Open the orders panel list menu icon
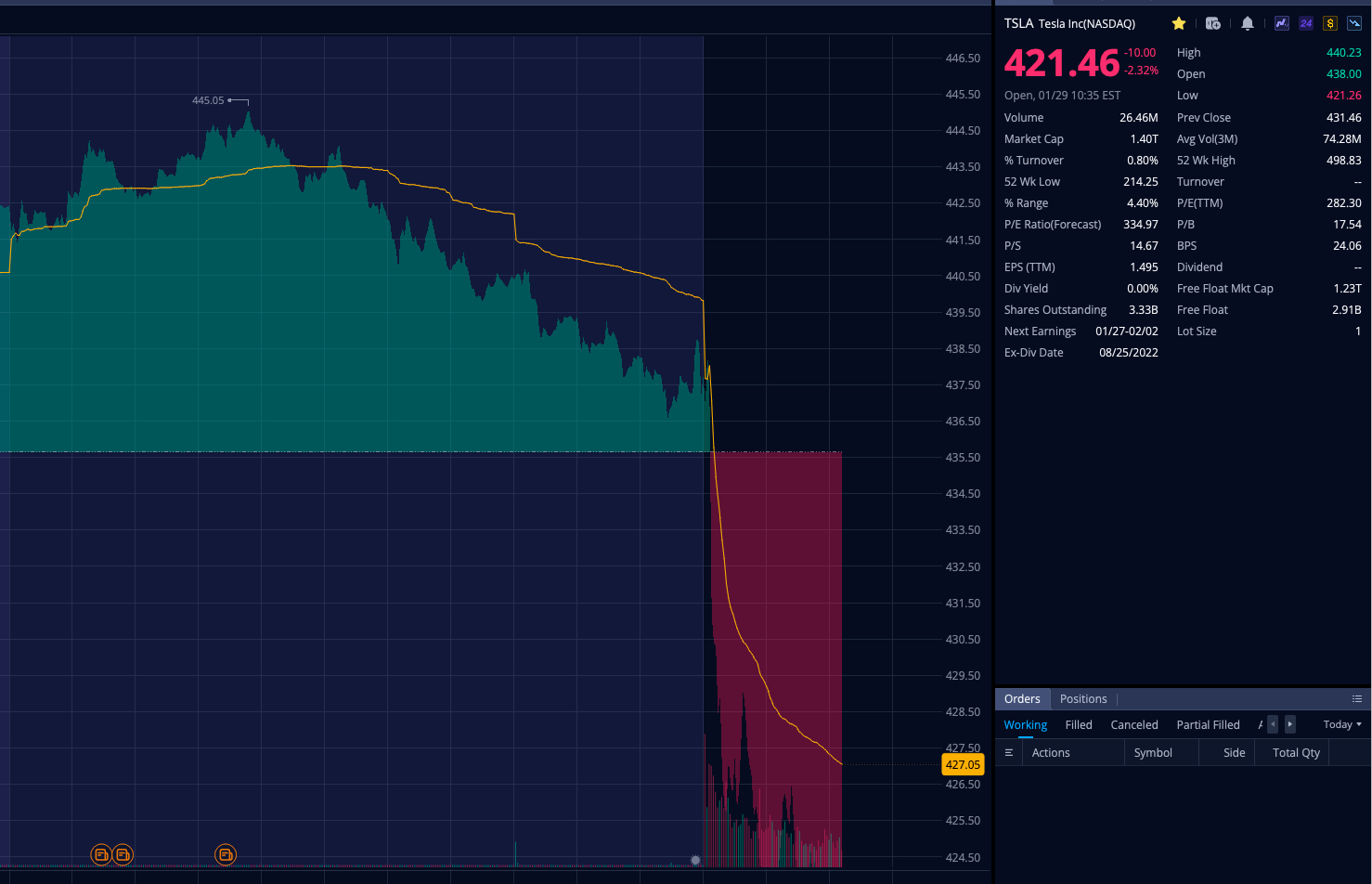Image resolution: width=1372 pixels, height=884 pixels. click(x=1356, y=699)
